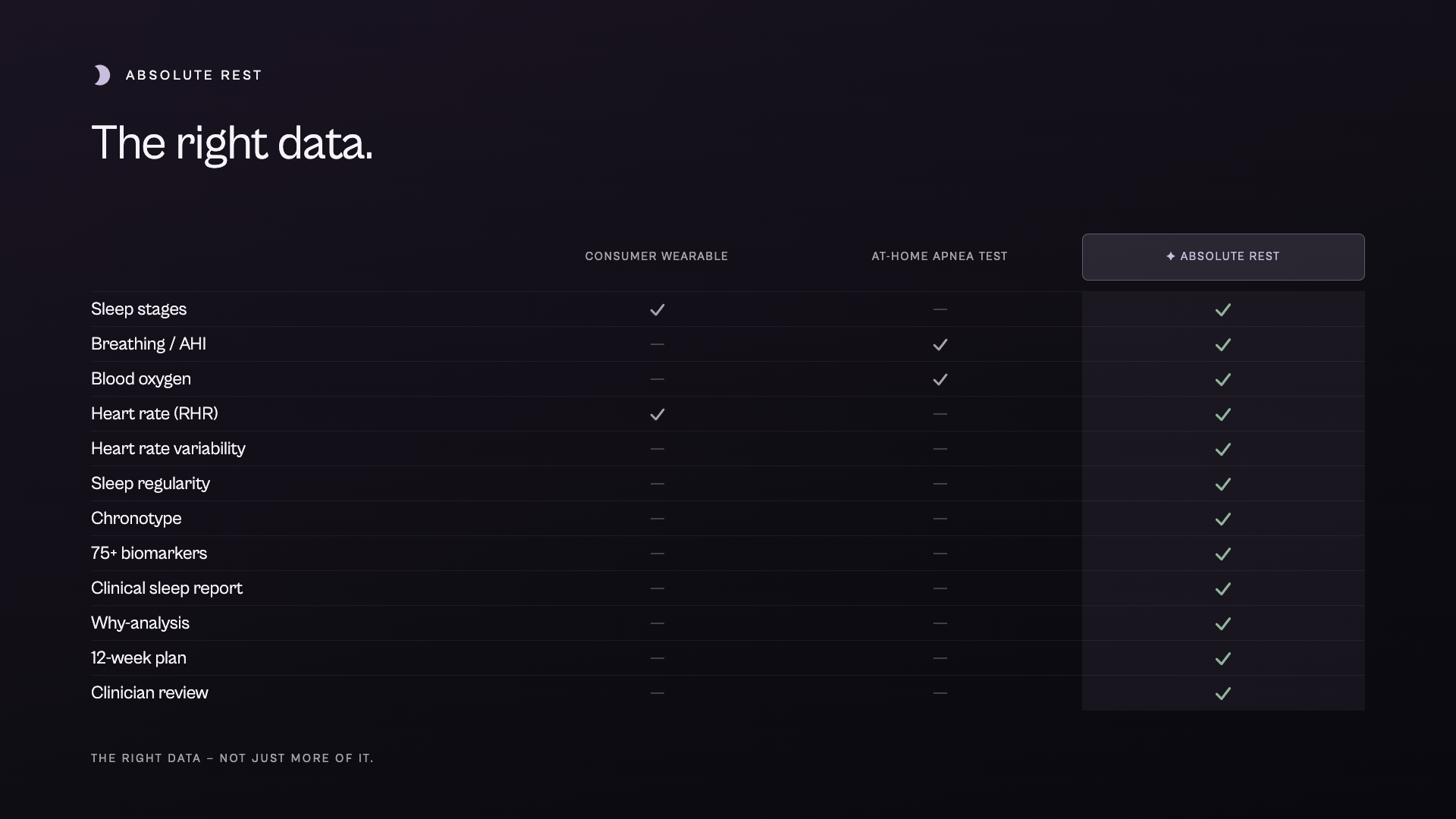The width and height of the screenshot is (1456, 819).
Task: Click Consumer Wearable checkmark for Sleep stages
Action: [x=657, y=309]
